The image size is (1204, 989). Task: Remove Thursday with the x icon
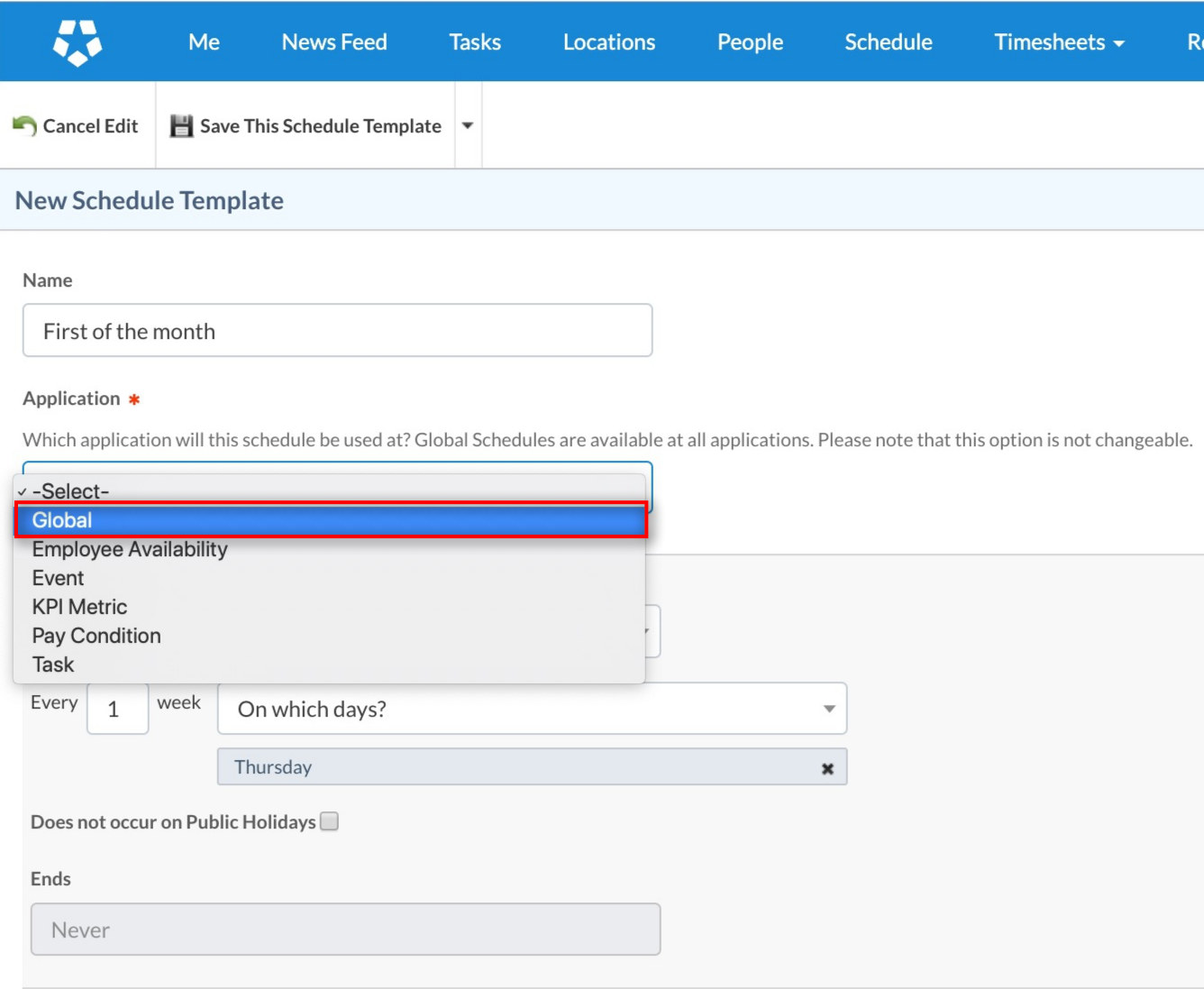(x=827, y=768)
